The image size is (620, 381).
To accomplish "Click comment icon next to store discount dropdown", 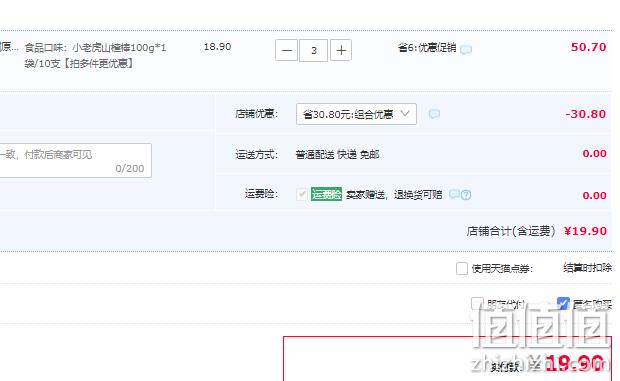I will (434, 114).
